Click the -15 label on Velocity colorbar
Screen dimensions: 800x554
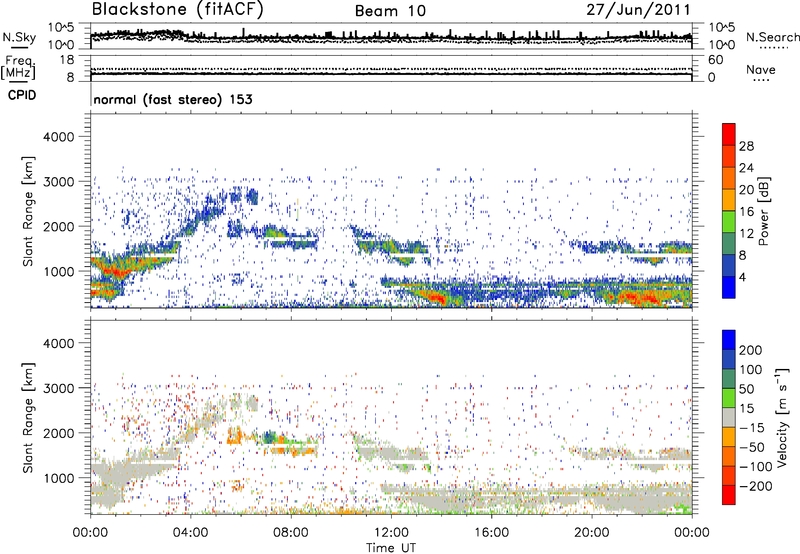pos(751,428)
